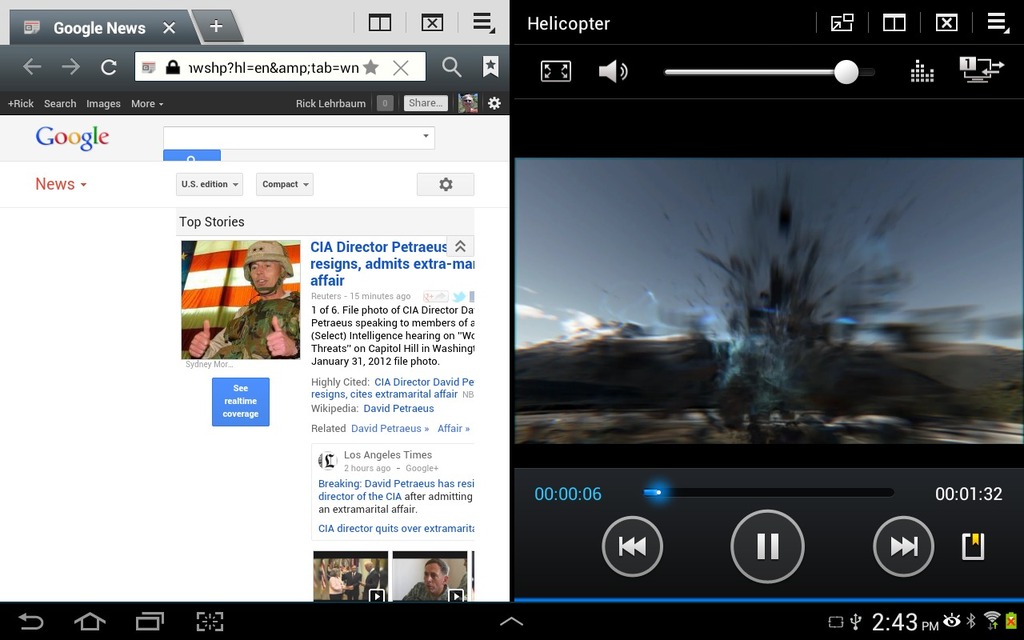Expand the More menu in Google bar
Image resolution: width=1024 pixels, height=640 pixels.
(x=147, y=103)
